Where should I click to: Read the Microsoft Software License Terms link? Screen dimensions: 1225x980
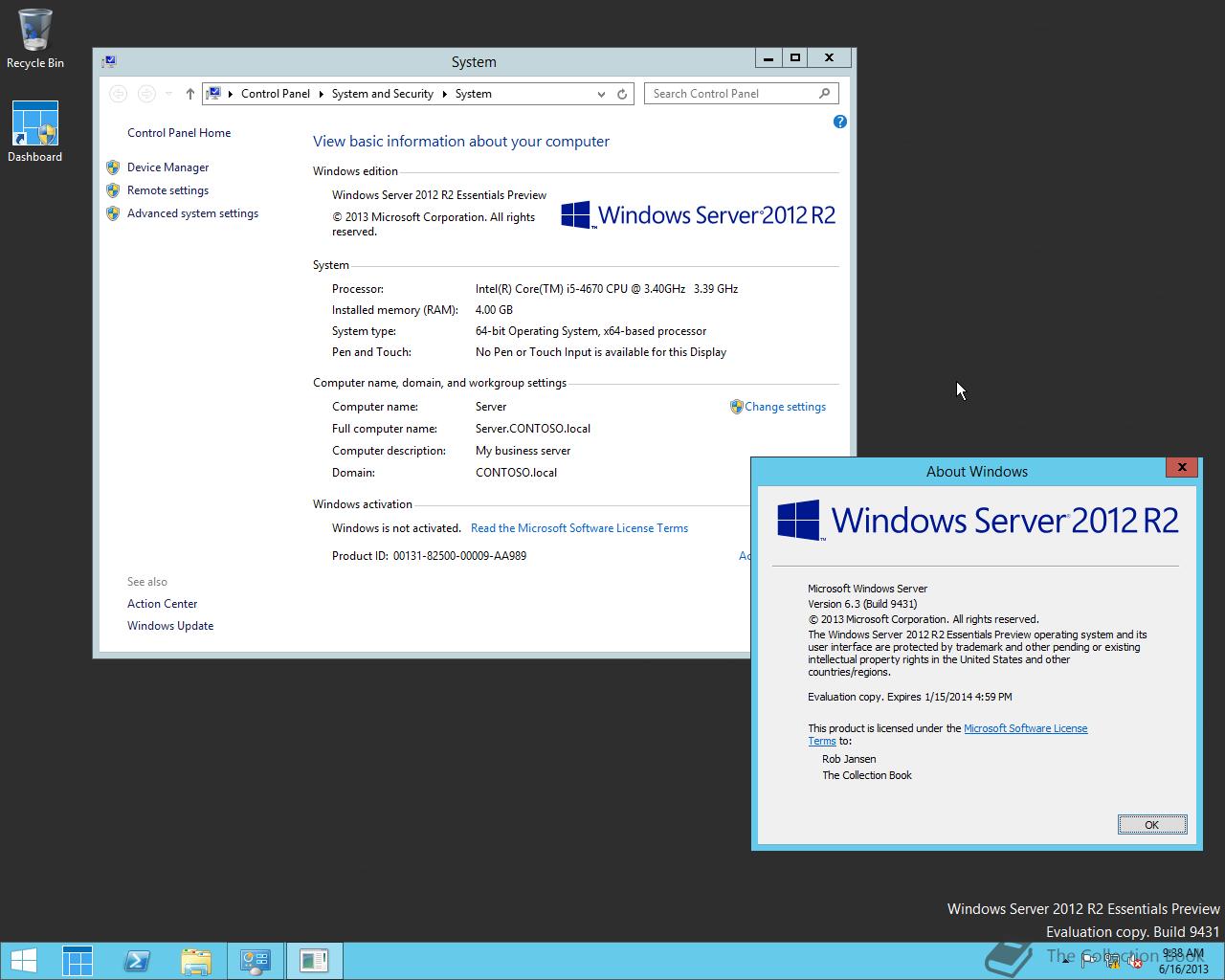(579, 528)
